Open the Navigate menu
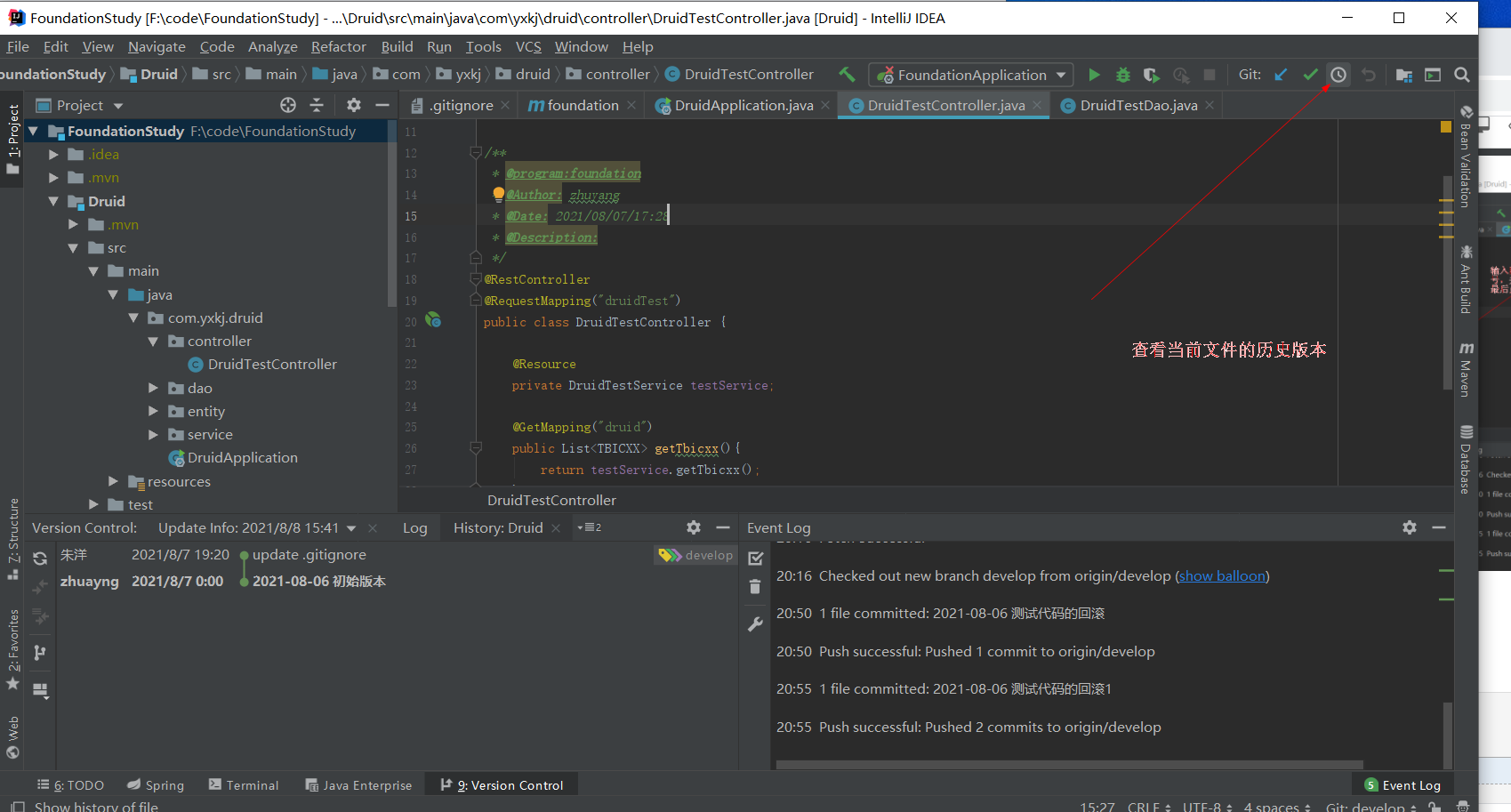The image size is (1511, 812). 157,46
